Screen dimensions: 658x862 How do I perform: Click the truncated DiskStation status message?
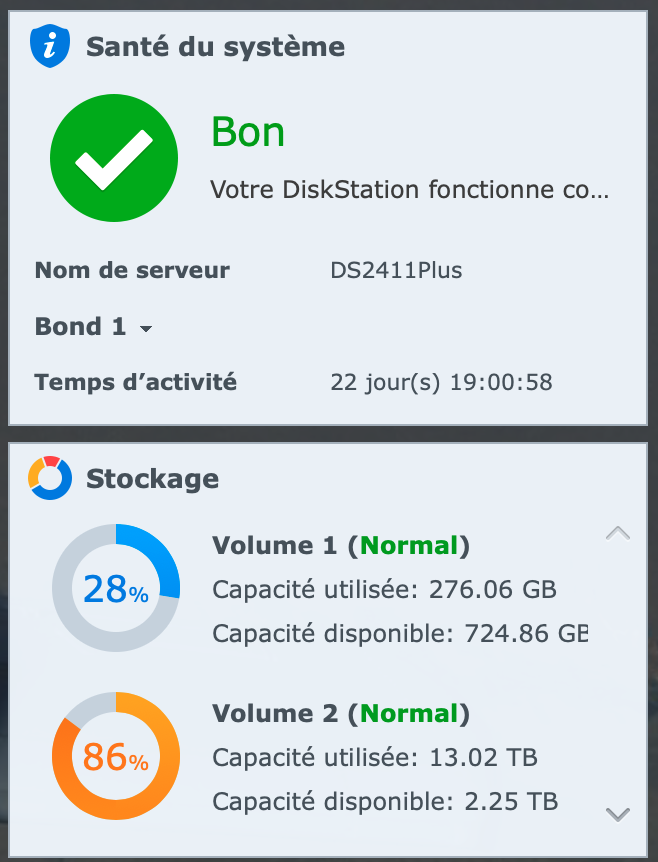[409, 189]
